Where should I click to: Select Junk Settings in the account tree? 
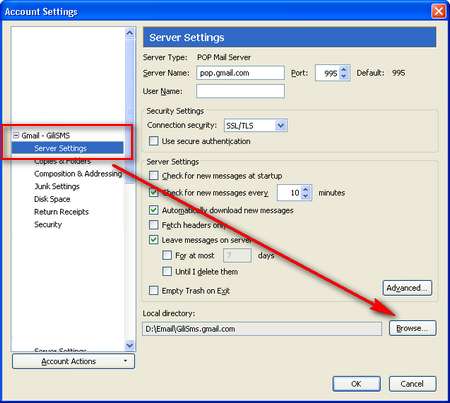(x=57, y=186)
